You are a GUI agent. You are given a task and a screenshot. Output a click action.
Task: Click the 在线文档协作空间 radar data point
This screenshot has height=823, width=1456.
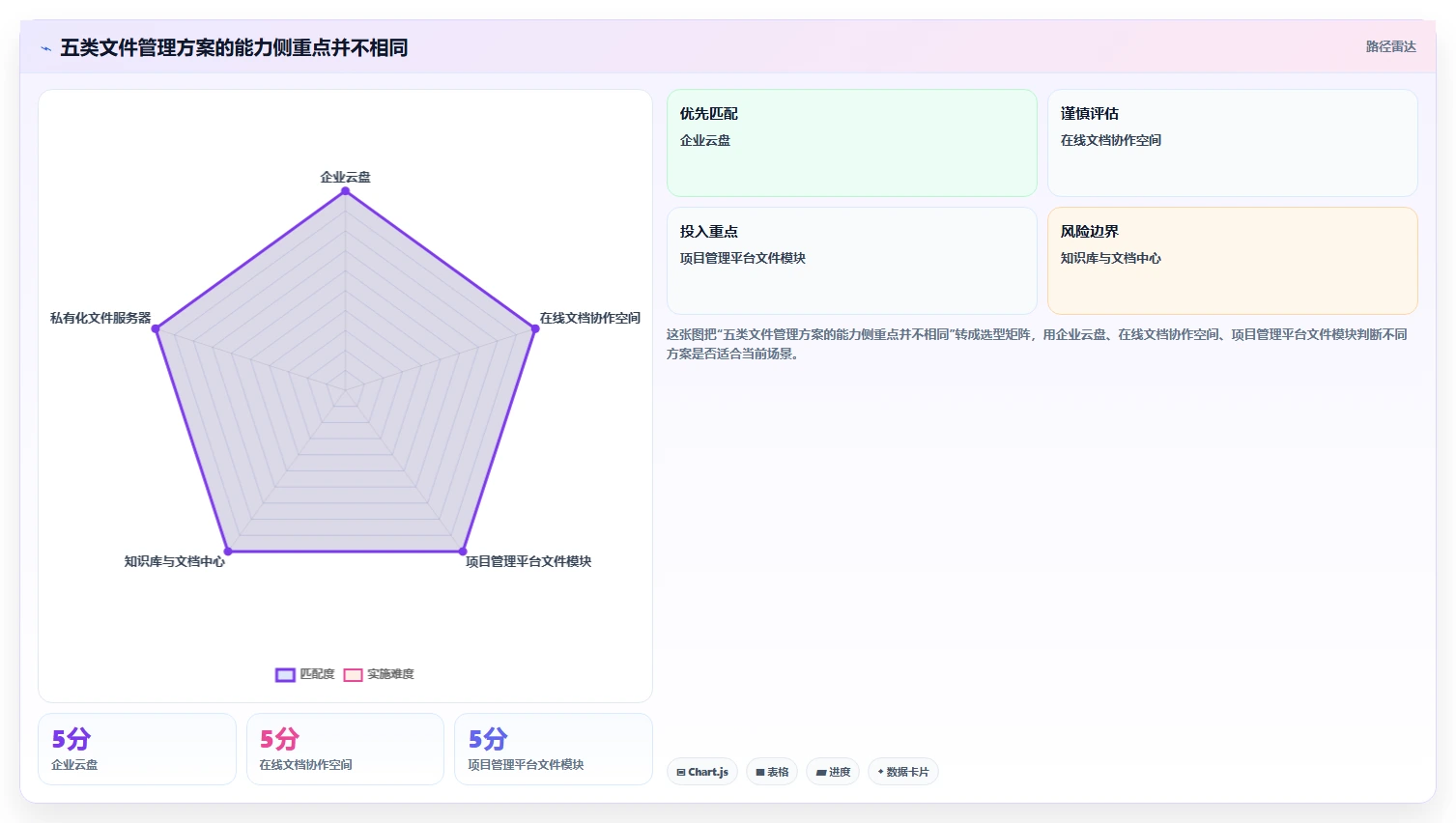pos(534,328)
